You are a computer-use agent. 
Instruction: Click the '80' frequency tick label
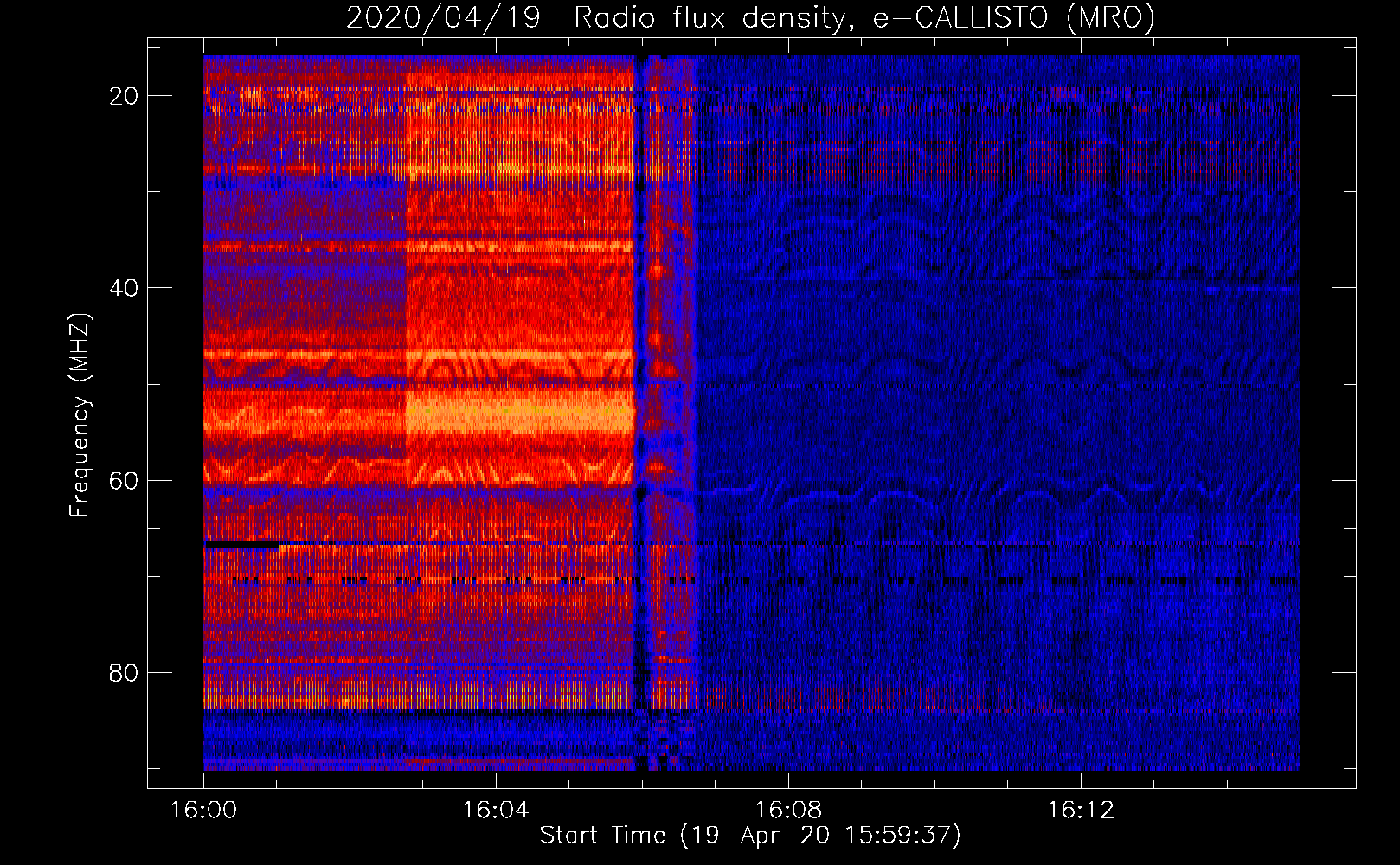point(124,673)
